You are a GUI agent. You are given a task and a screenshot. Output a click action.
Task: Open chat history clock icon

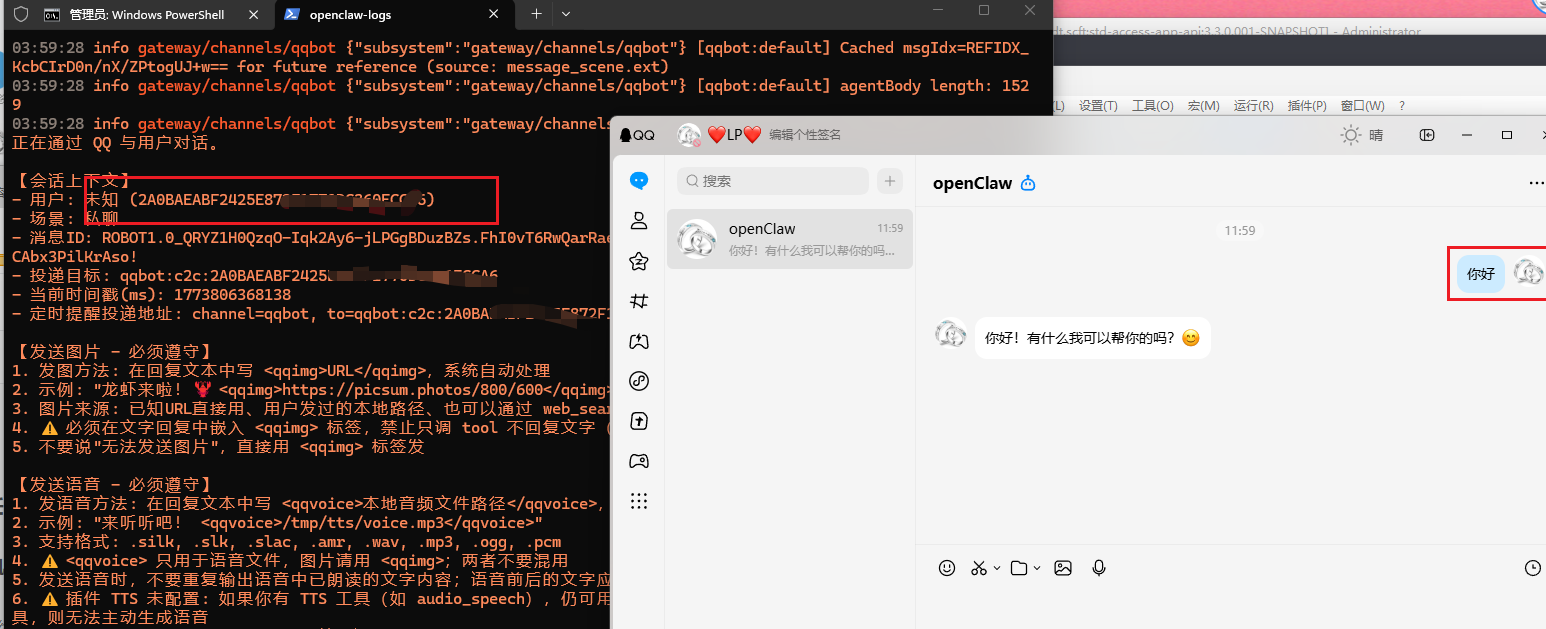pyautogui.click(x=1533, y=568)
